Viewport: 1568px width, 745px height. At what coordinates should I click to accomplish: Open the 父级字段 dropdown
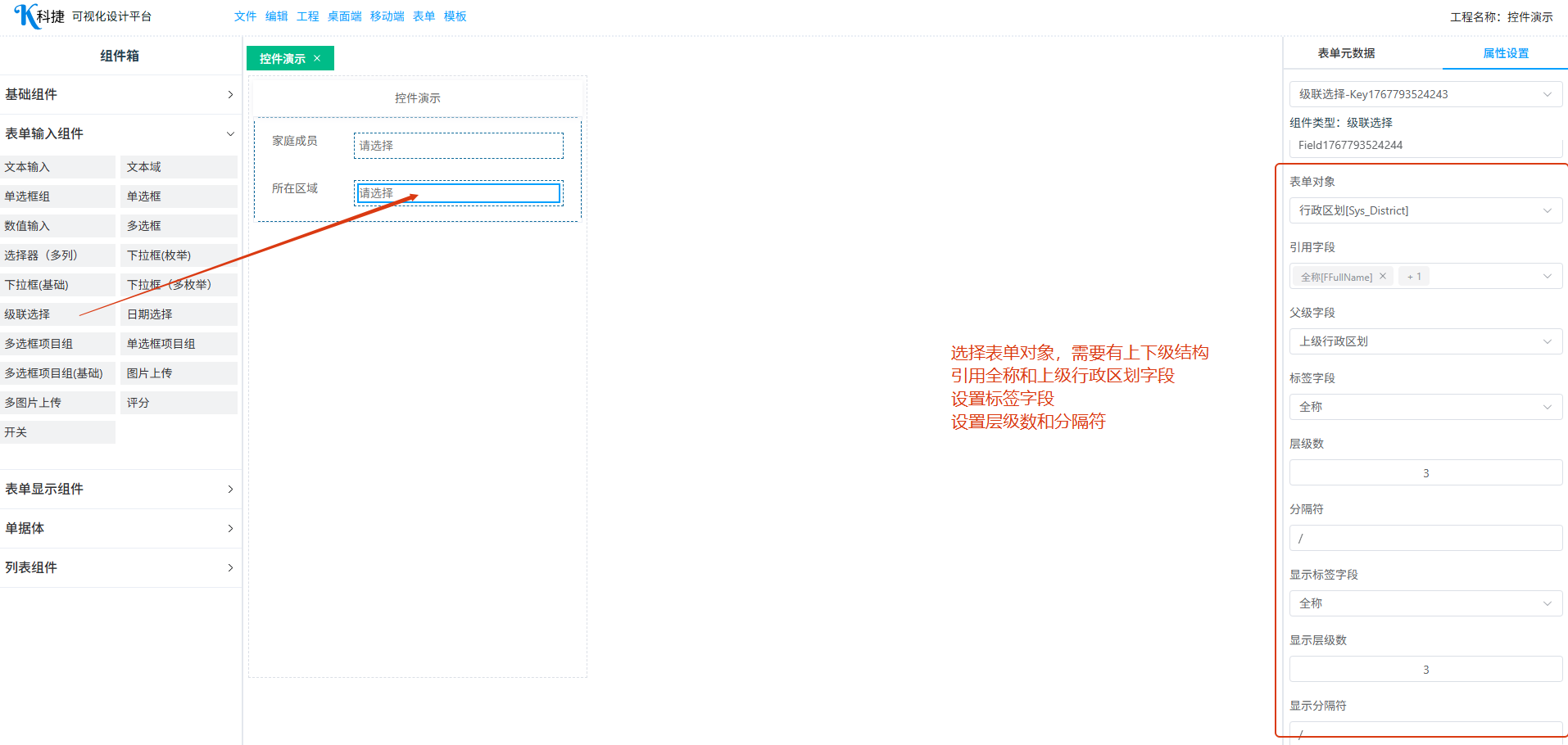[1425, 341]
